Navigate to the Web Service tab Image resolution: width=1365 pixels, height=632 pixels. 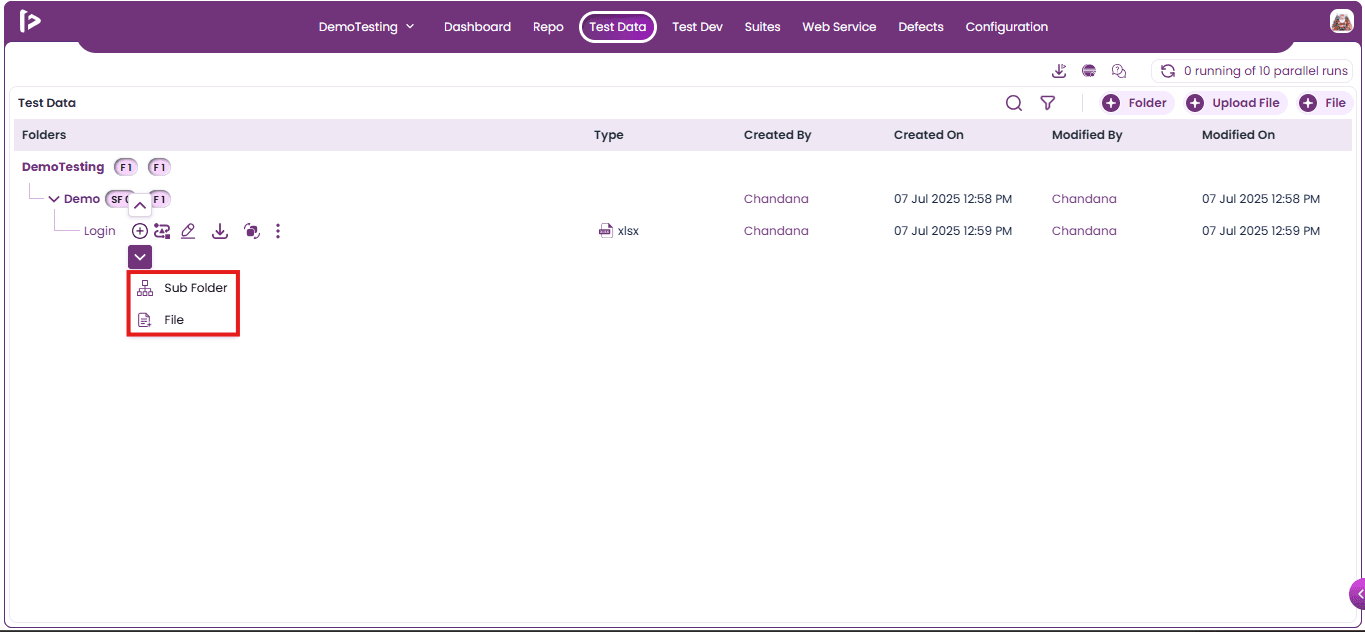[x=839, y=27]
